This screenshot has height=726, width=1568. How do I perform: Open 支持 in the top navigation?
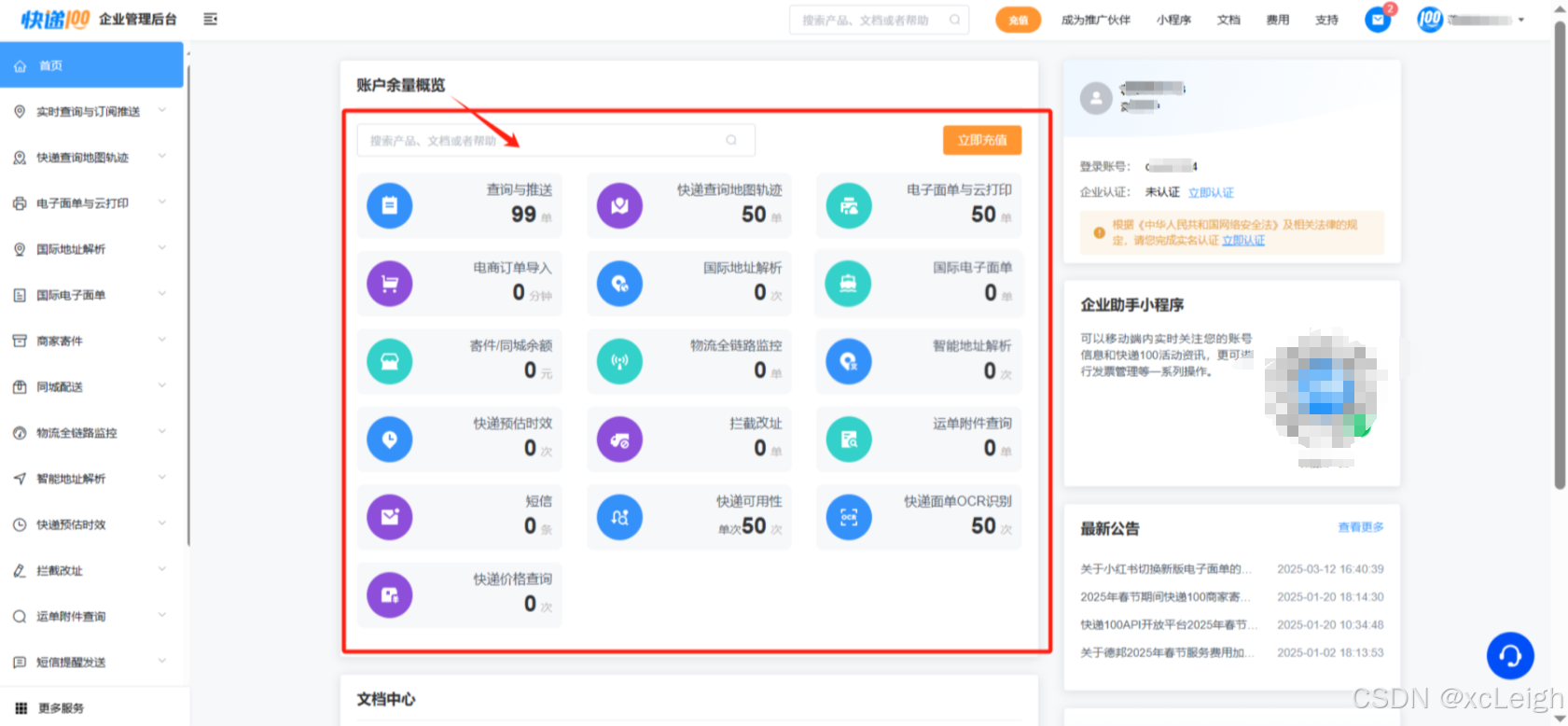point(1326,20)
